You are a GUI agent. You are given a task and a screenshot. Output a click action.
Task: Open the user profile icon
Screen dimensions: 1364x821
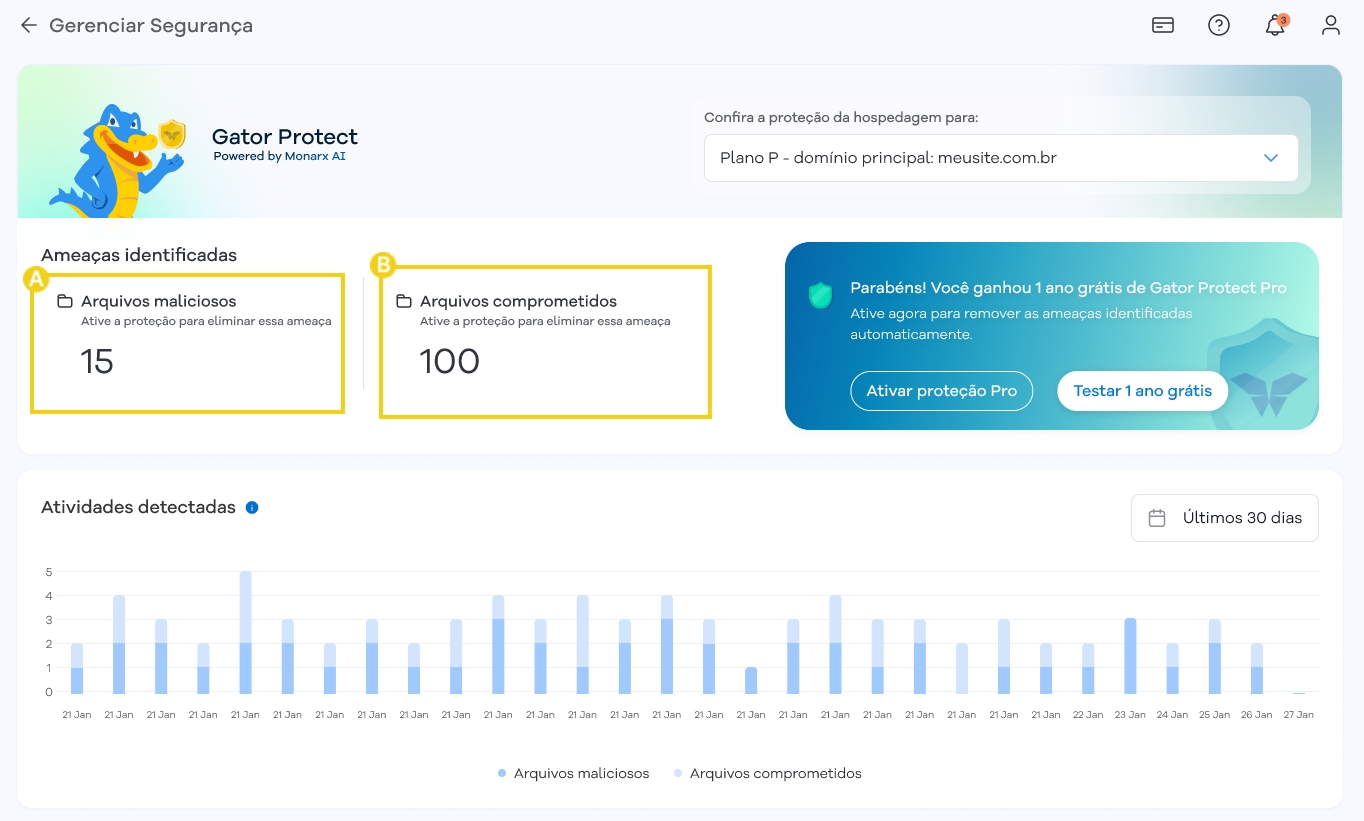(1330, 25)
